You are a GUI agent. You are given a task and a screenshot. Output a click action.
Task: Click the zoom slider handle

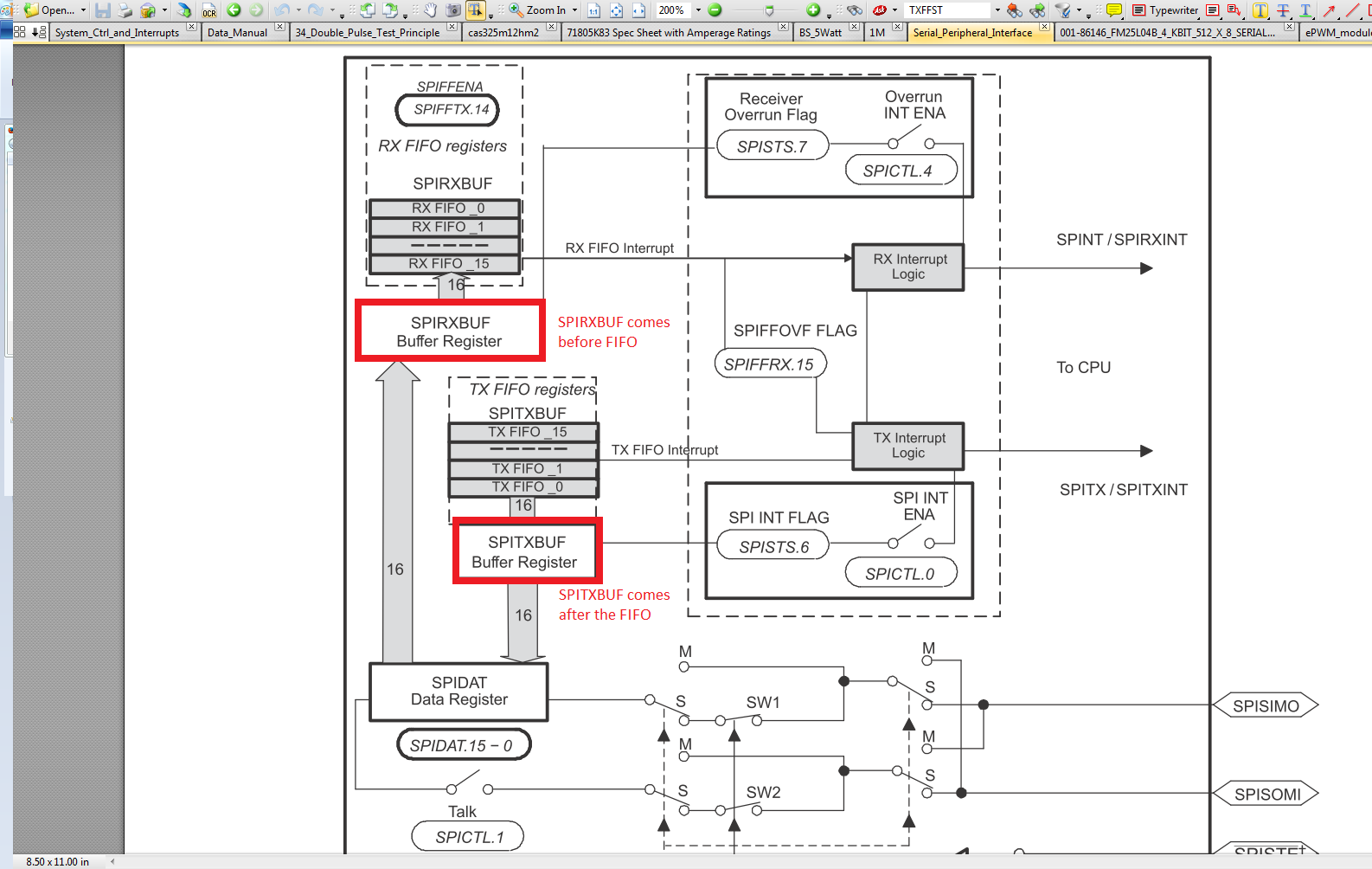coord(769,10)
